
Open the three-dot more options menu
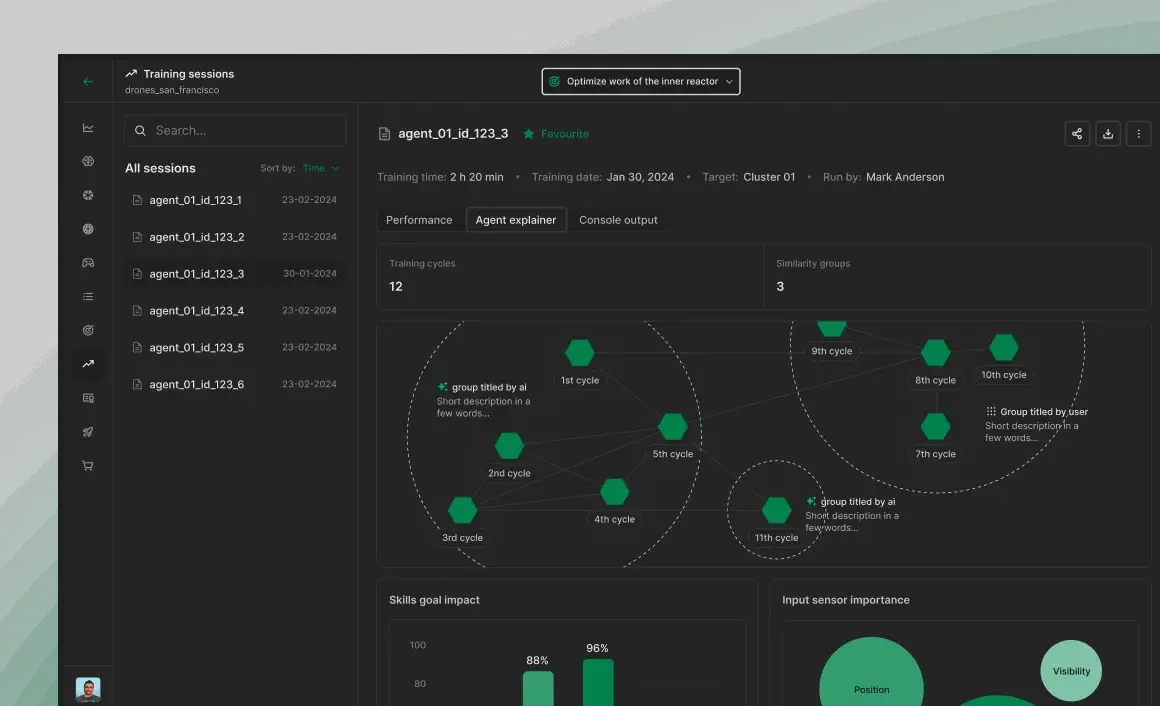tap(1139, 134)
